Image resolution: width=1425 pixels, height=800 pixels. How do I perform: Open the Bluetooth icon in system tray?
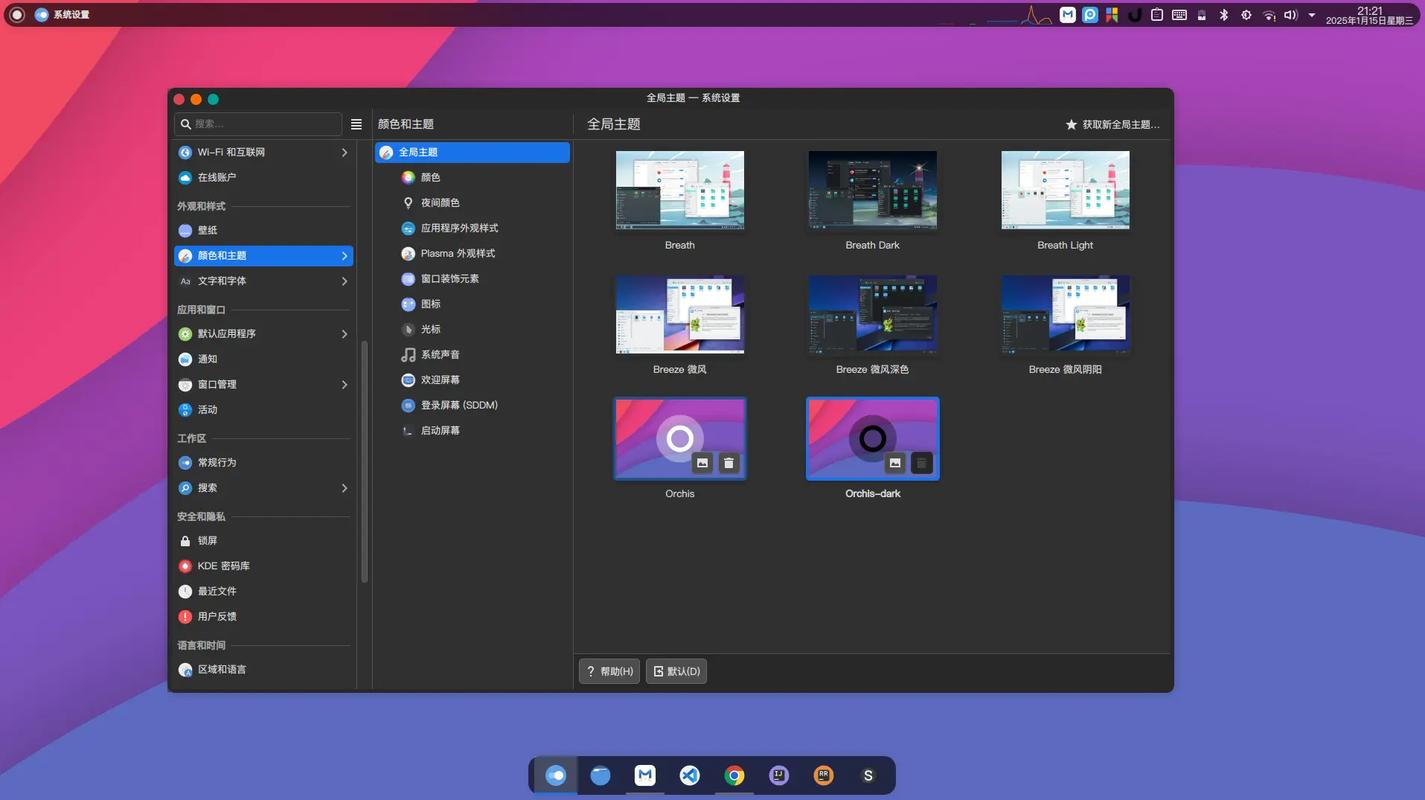(1223, 15)
